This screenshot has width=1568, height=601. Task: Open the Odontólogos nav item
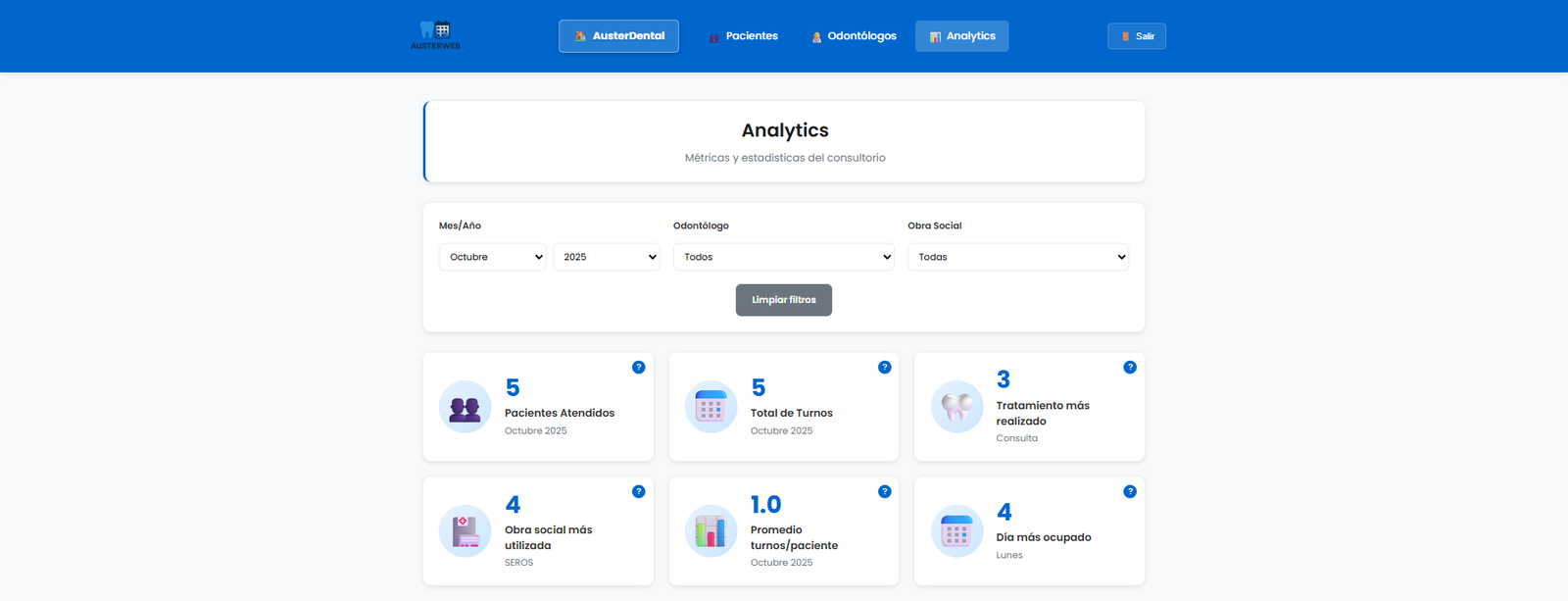854,36
